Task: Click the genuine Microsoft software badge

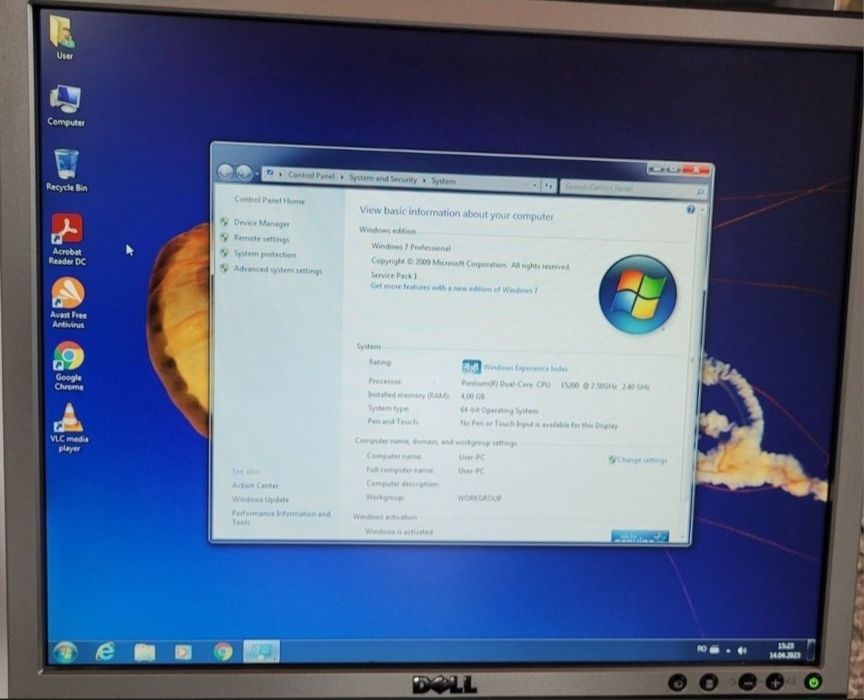Action: [x=639, y=535]
